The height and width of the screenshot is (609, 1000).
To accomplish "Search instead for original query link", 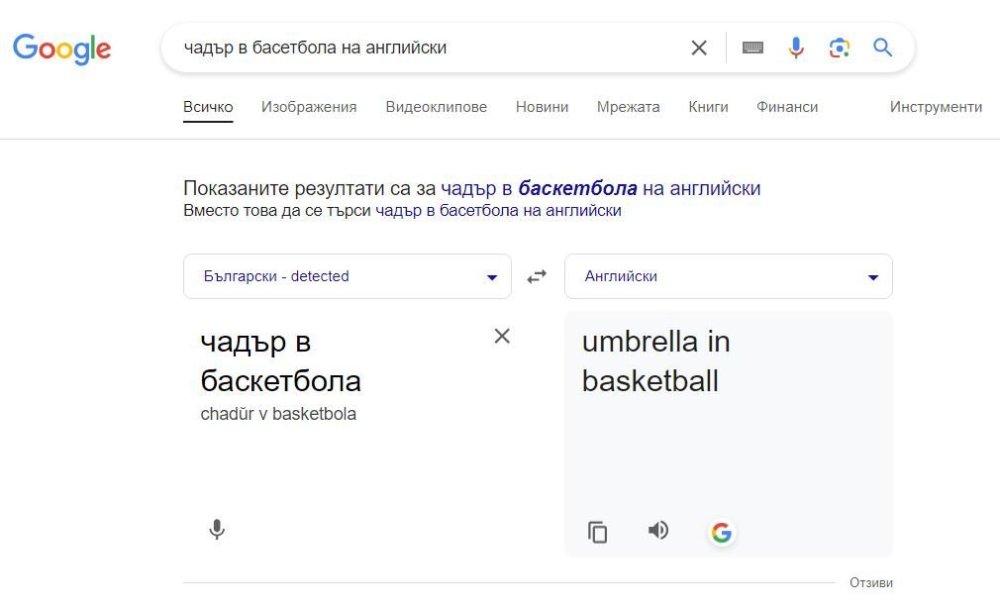I will [x=498, y=211].
